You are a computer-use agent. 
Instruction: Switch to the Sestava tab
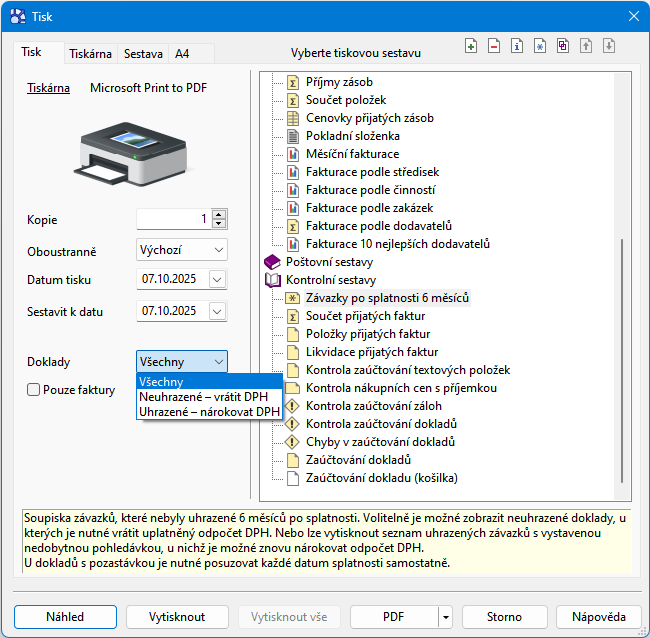[143, 53]
